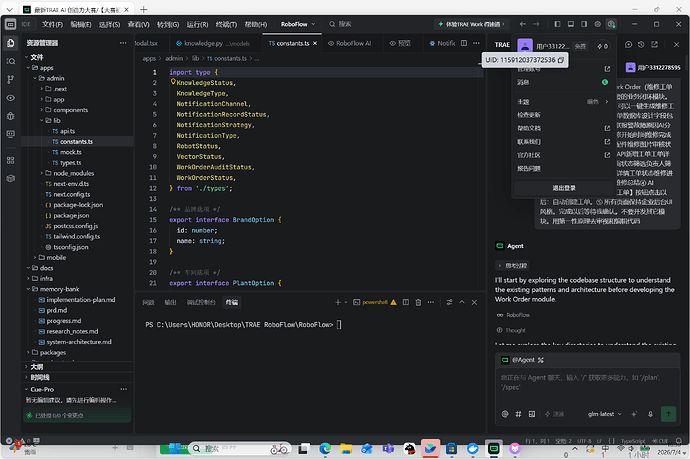This screenshot has height=459, width=690.
Task: Click the 退出登录 logout button
Action: point(564,188)
